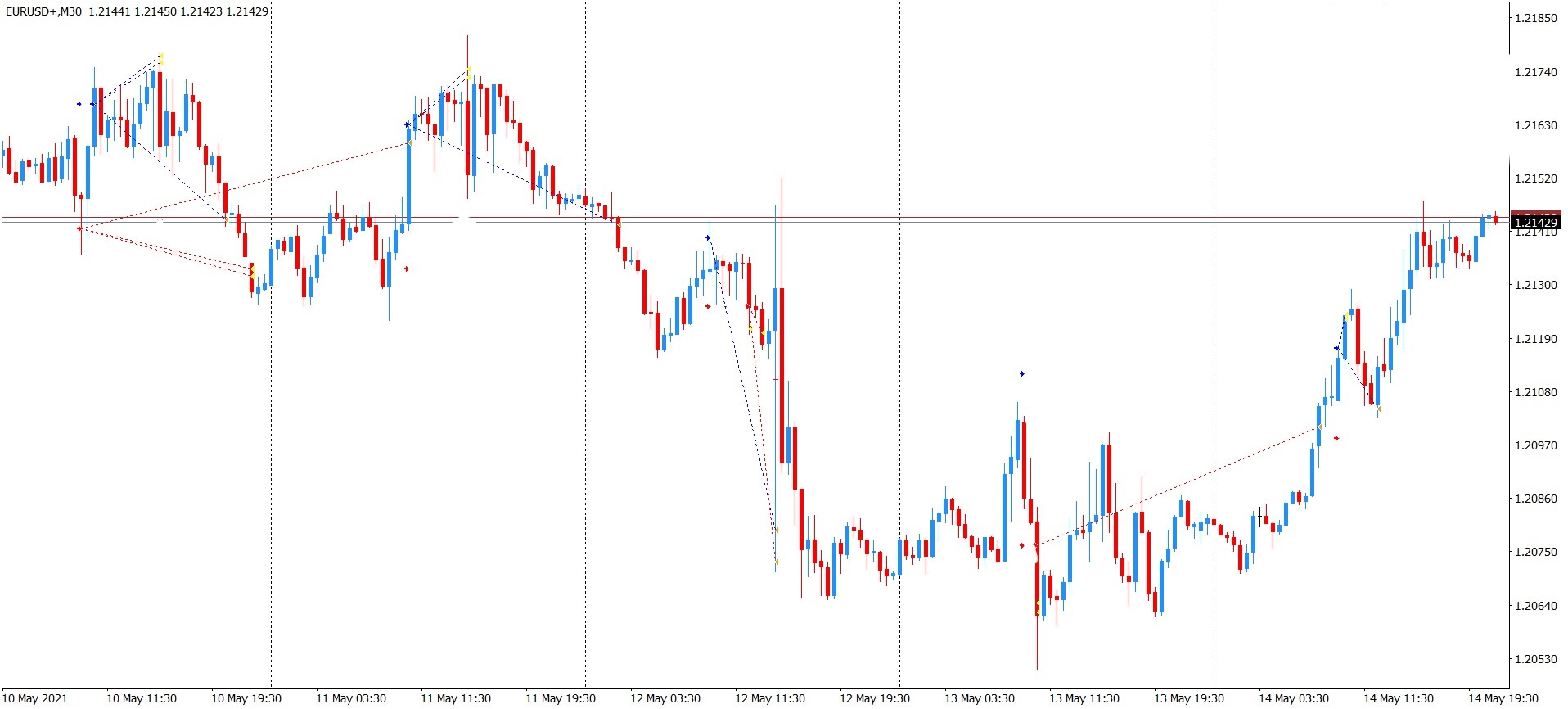Image resolution: width=1568 pixels, height=709 pixels.
Task: Click the 14 May 03:30 time label
Action: tap(1294, 698)
